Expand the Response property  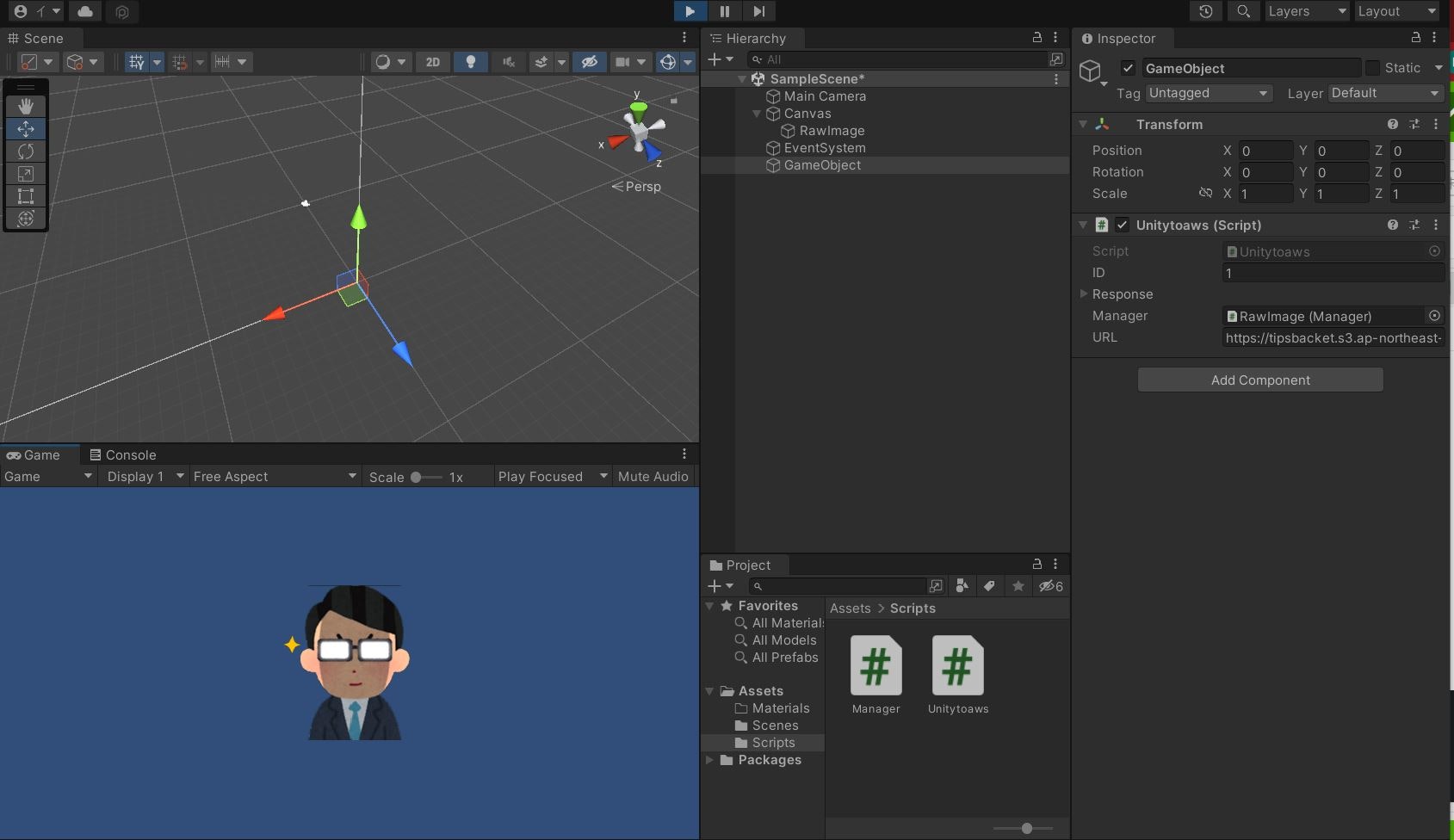click(1084, 294)
